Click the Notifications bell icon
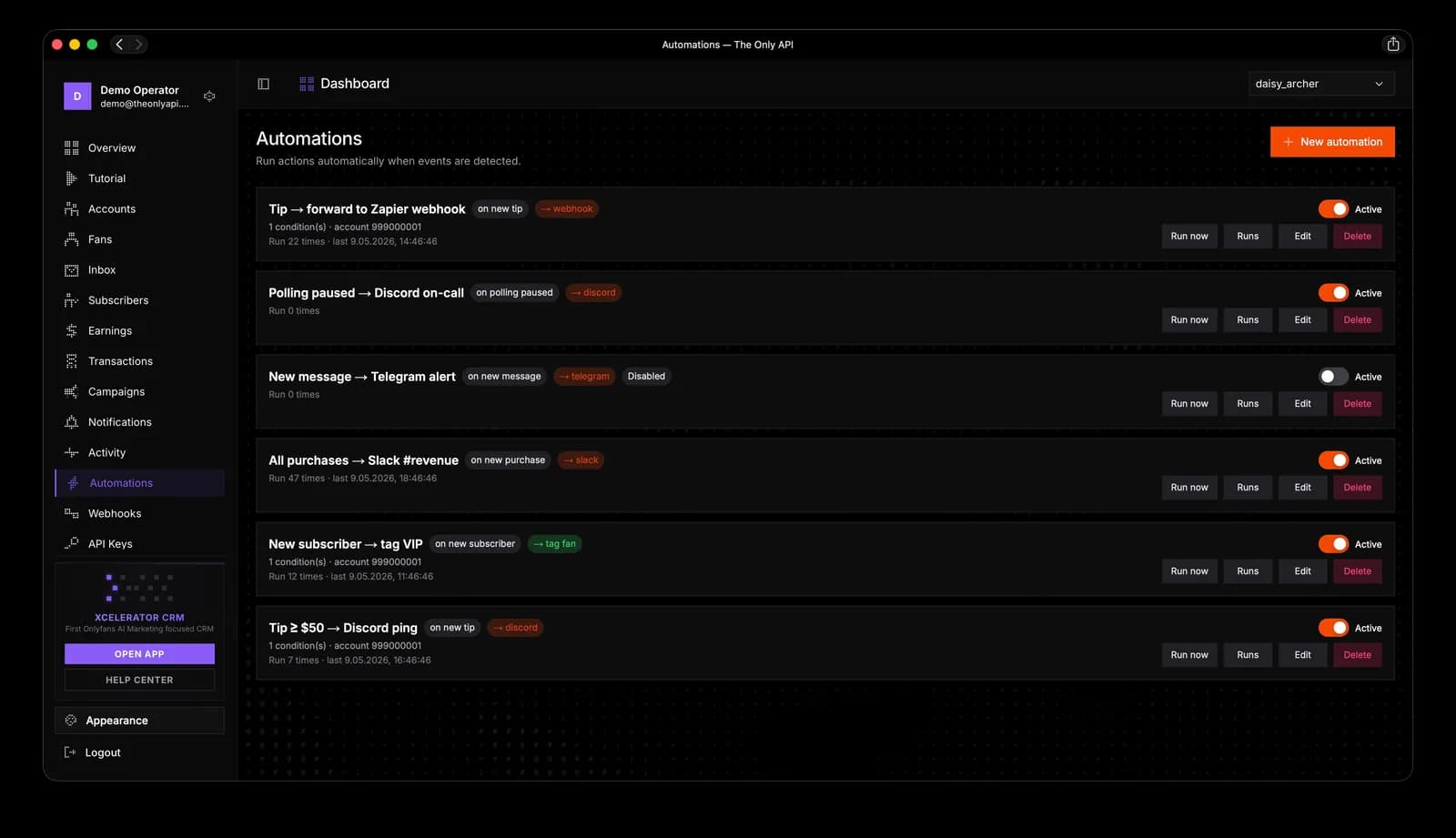The image size is (1456, 838). pos(71,422)
